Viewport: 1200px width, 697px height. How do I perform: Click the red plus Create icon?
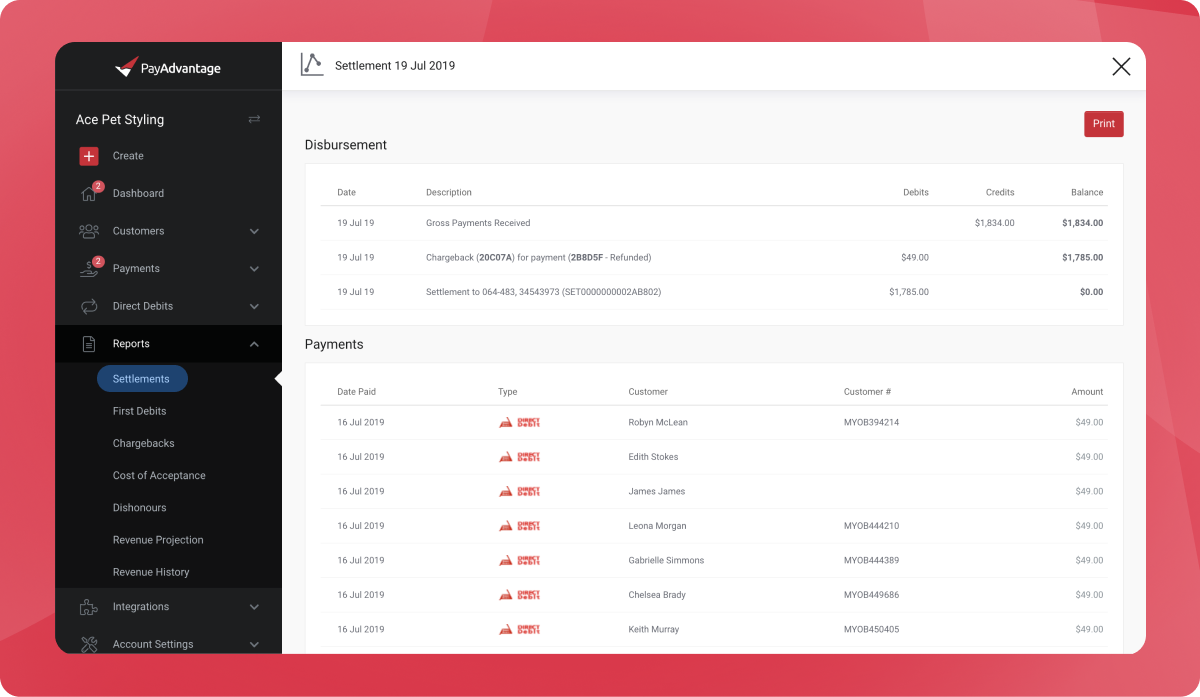[x=89, y=156]
